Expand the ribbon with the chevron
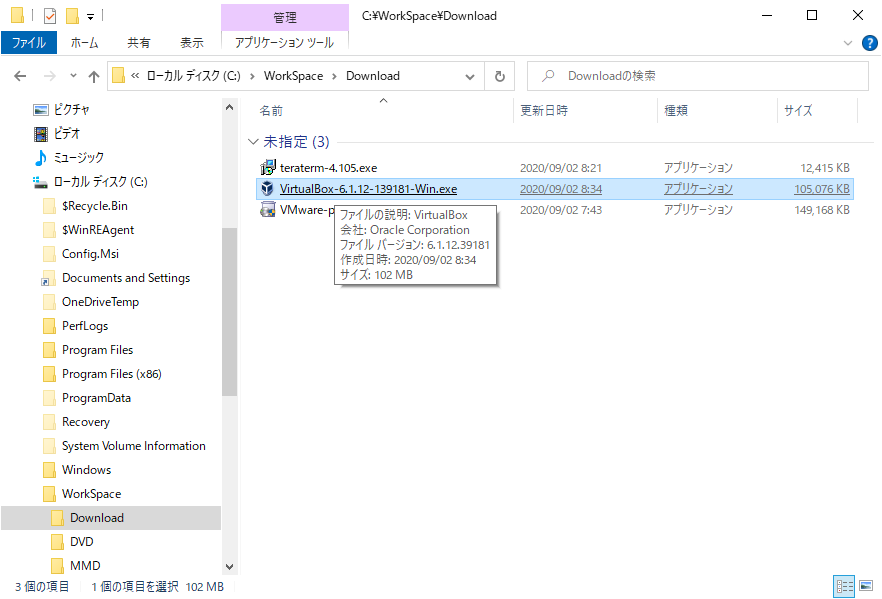This screenshot has width=882, height=599. (848, 43)
